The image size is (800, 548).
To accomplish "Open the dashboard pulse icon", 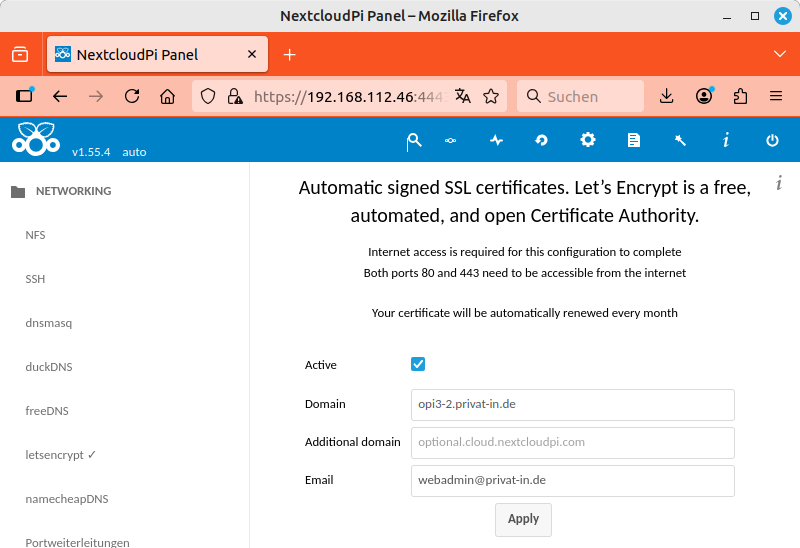I will click(496, 141).
